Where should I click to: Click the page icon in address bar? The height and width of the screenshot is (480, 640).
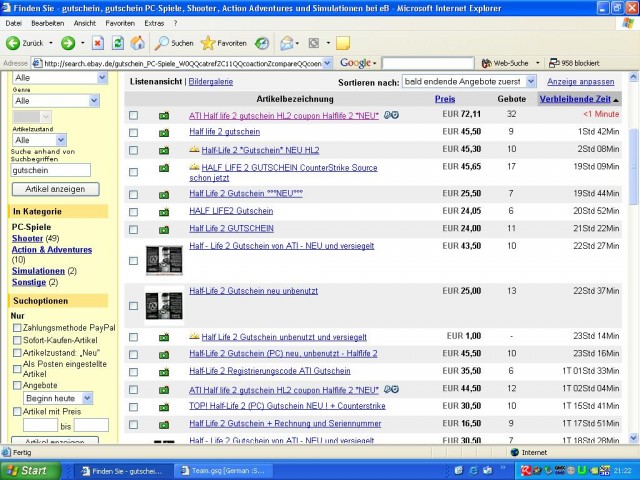point(37,63)
